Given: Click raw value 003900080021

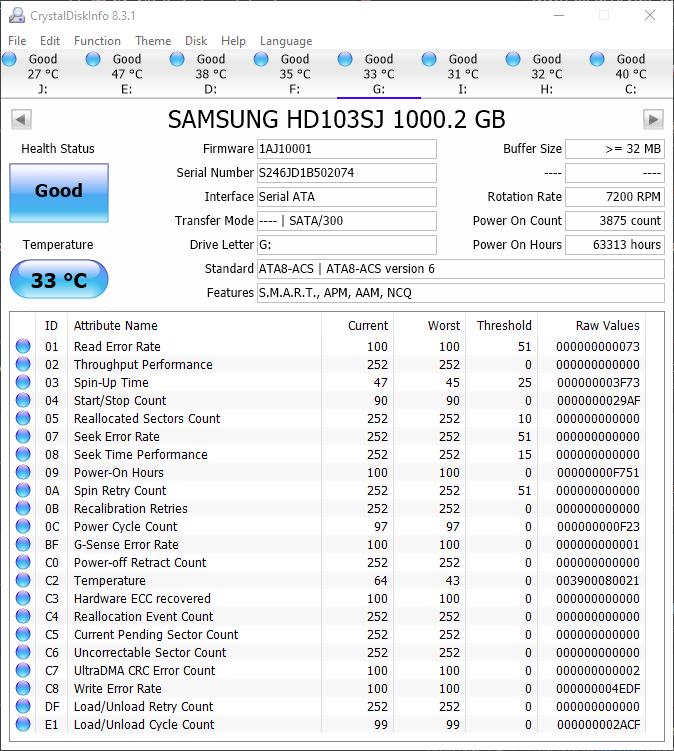Looking at the screenshot, I should click(597, 580).
